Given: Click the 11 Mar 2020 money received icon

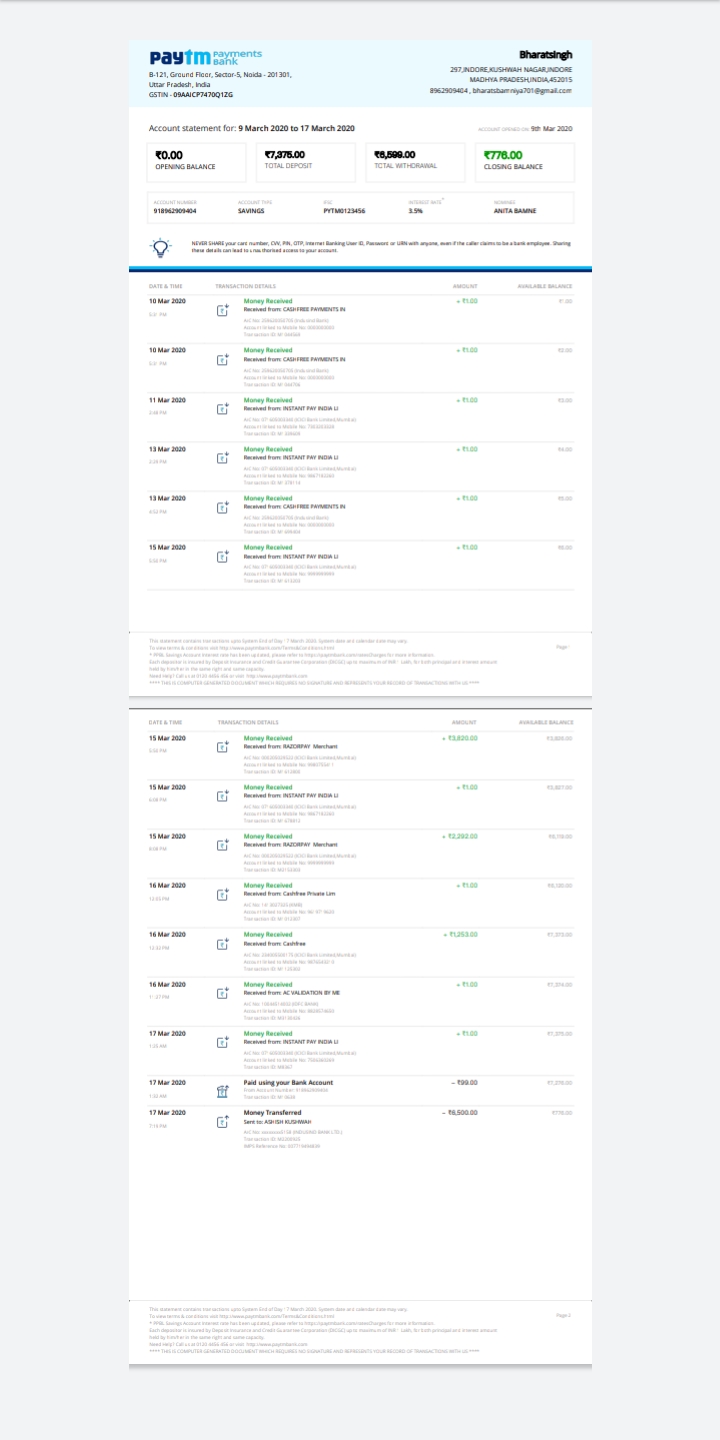Looking at the screenshot, I should (223, 410).
